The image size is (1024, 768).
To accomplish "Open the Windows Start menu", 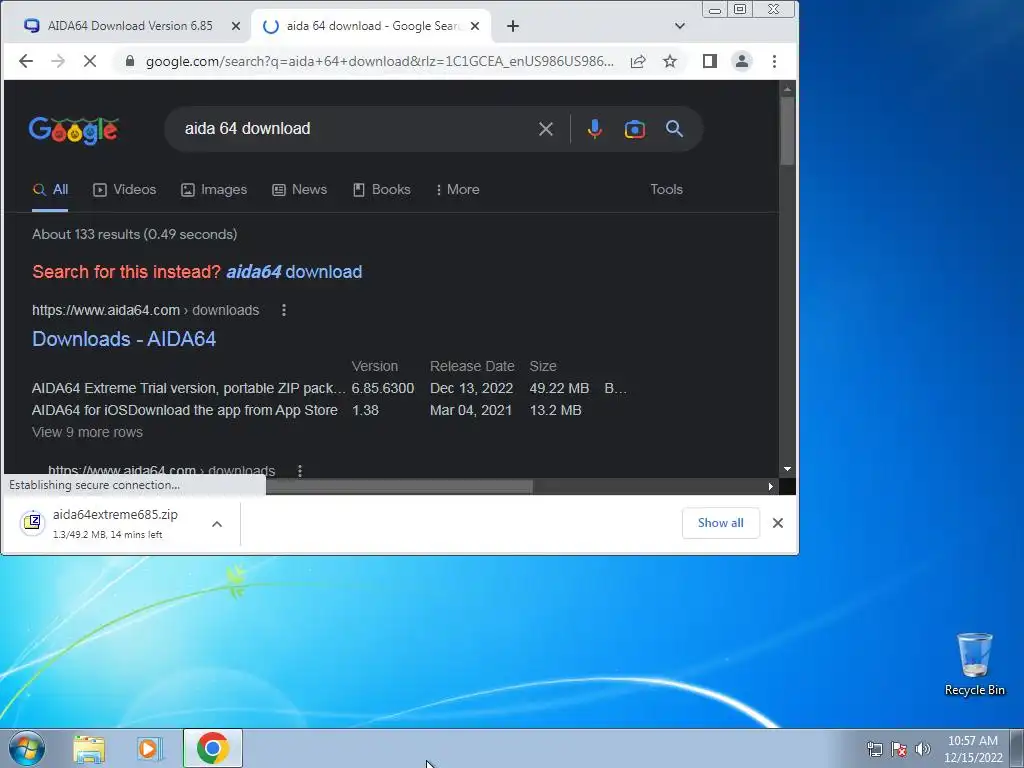I will (27, 748).
